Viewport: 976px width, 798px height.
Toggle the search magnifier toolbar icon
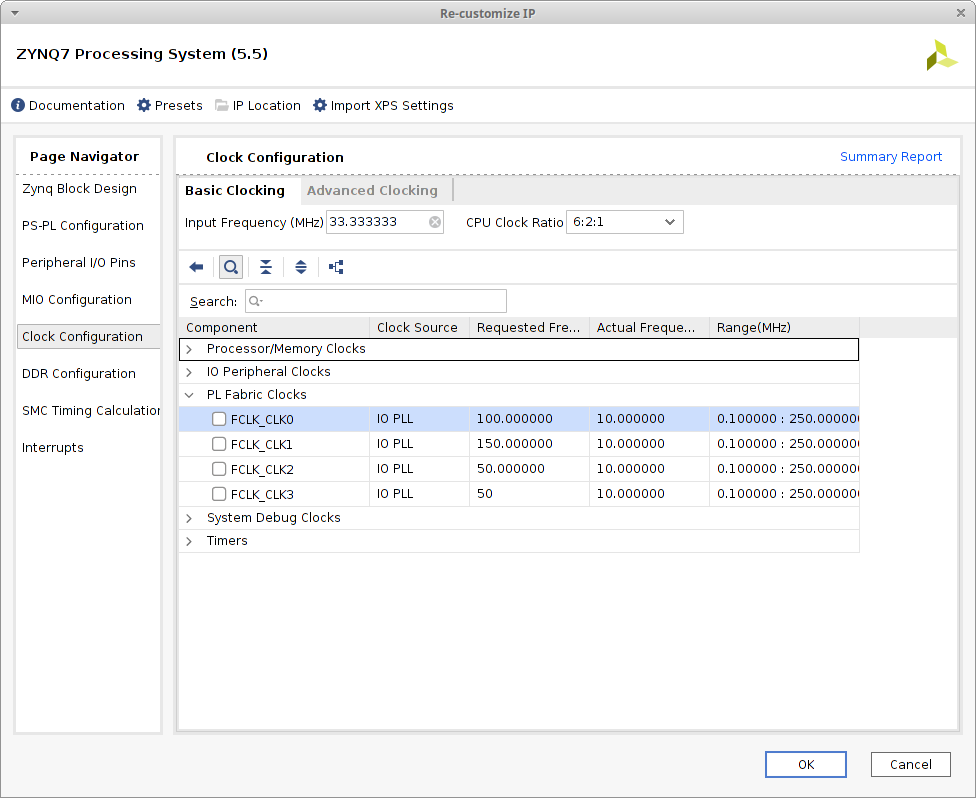pyautogui.click(x=231, y=267)
